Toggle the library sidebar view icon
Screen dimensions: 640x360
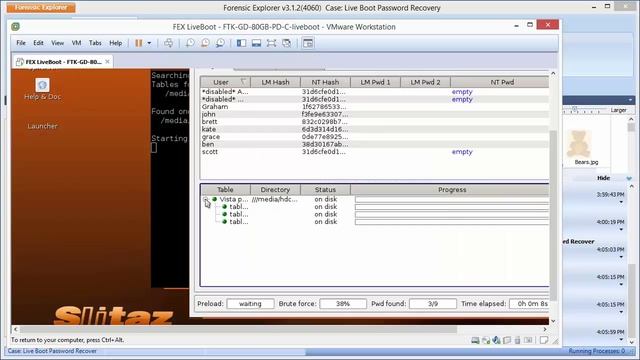pos(241,43)
